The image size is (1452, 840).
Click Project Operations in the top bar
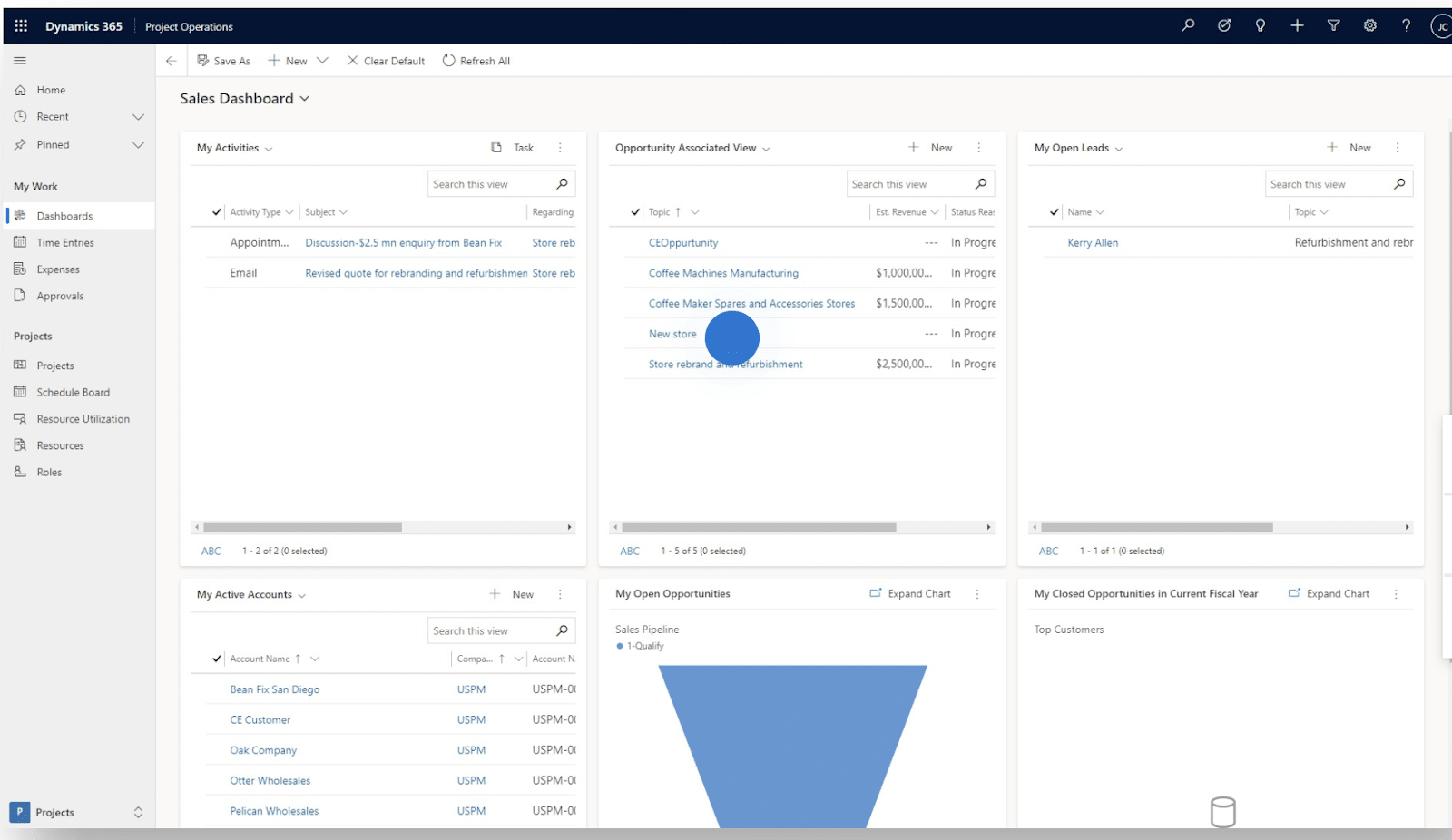click(189, 26)
